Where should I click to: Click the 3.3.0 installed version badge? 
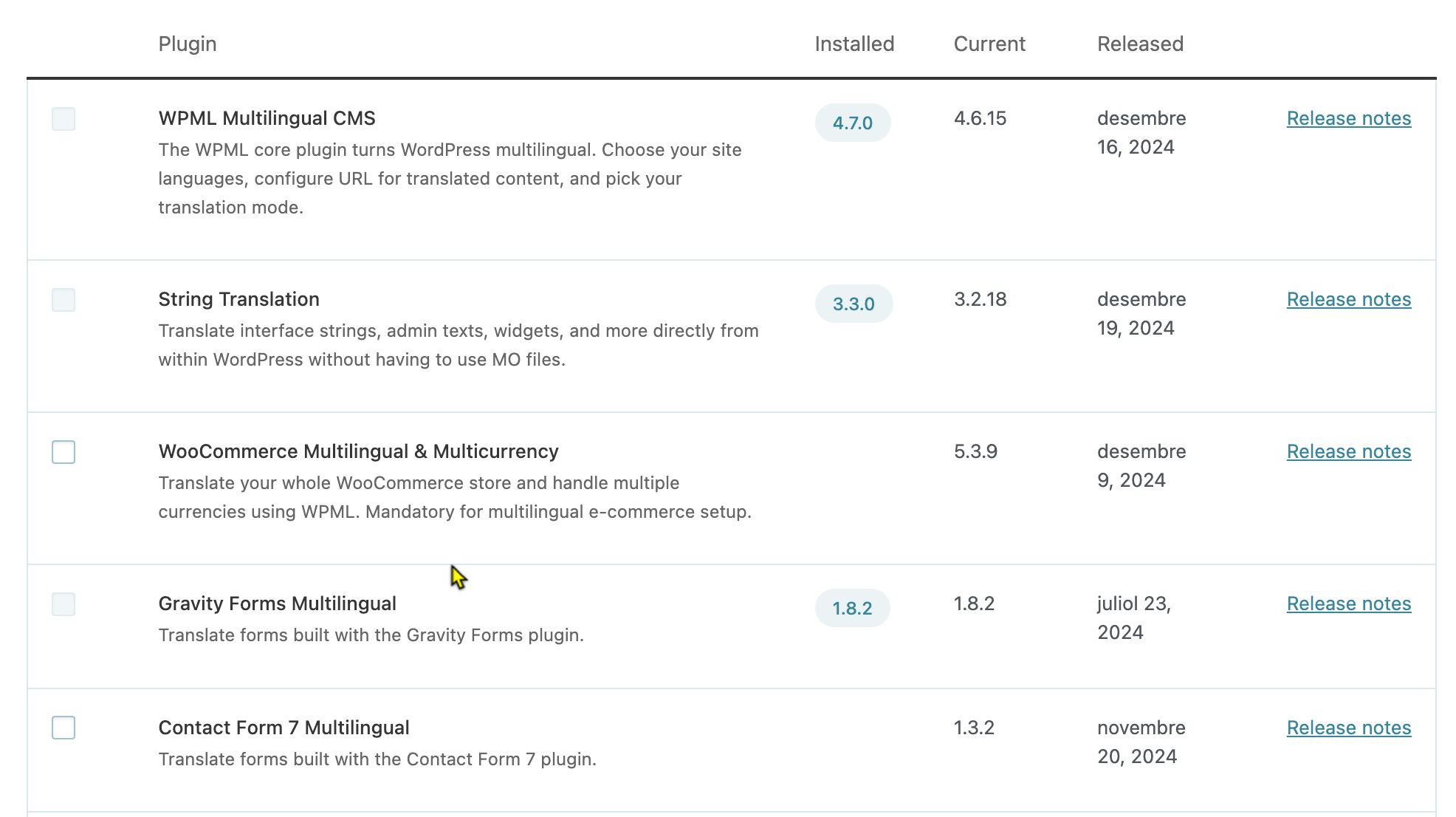pos(854,304)
